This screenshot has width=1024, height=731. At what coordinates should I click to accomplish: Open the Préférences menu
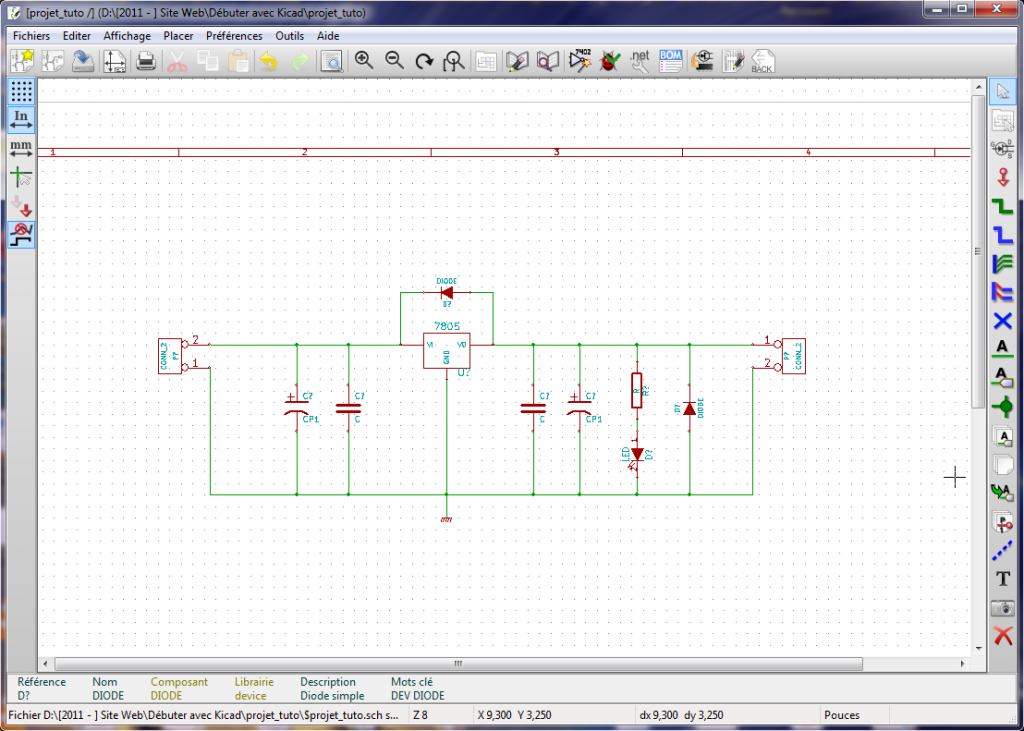click(x=234, y=36)
